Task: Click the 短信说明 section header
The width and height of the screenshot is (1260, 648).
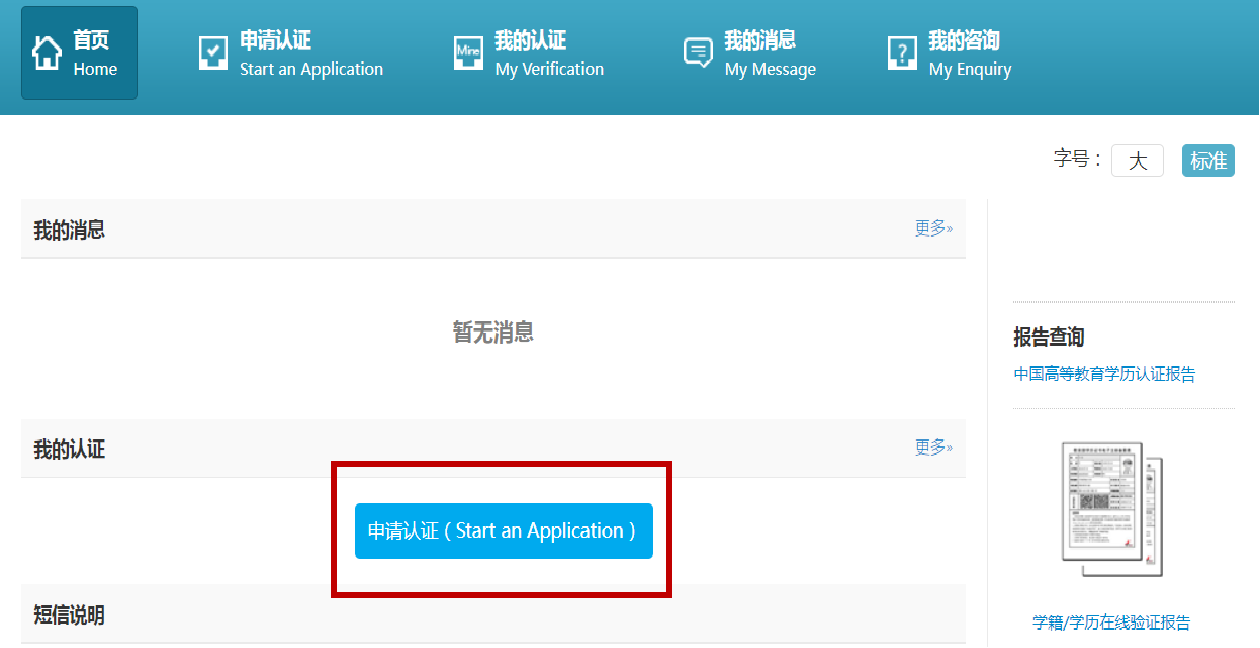Action: point(69,615)
